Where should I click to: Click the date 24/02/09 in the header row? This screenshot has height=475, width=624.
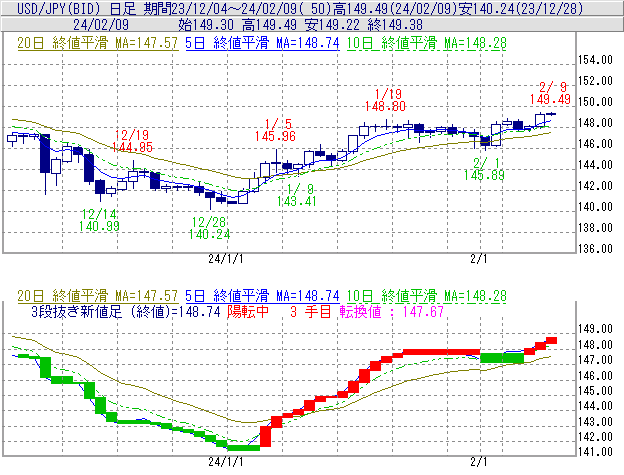pyautogui.click(x=101, y=25)
